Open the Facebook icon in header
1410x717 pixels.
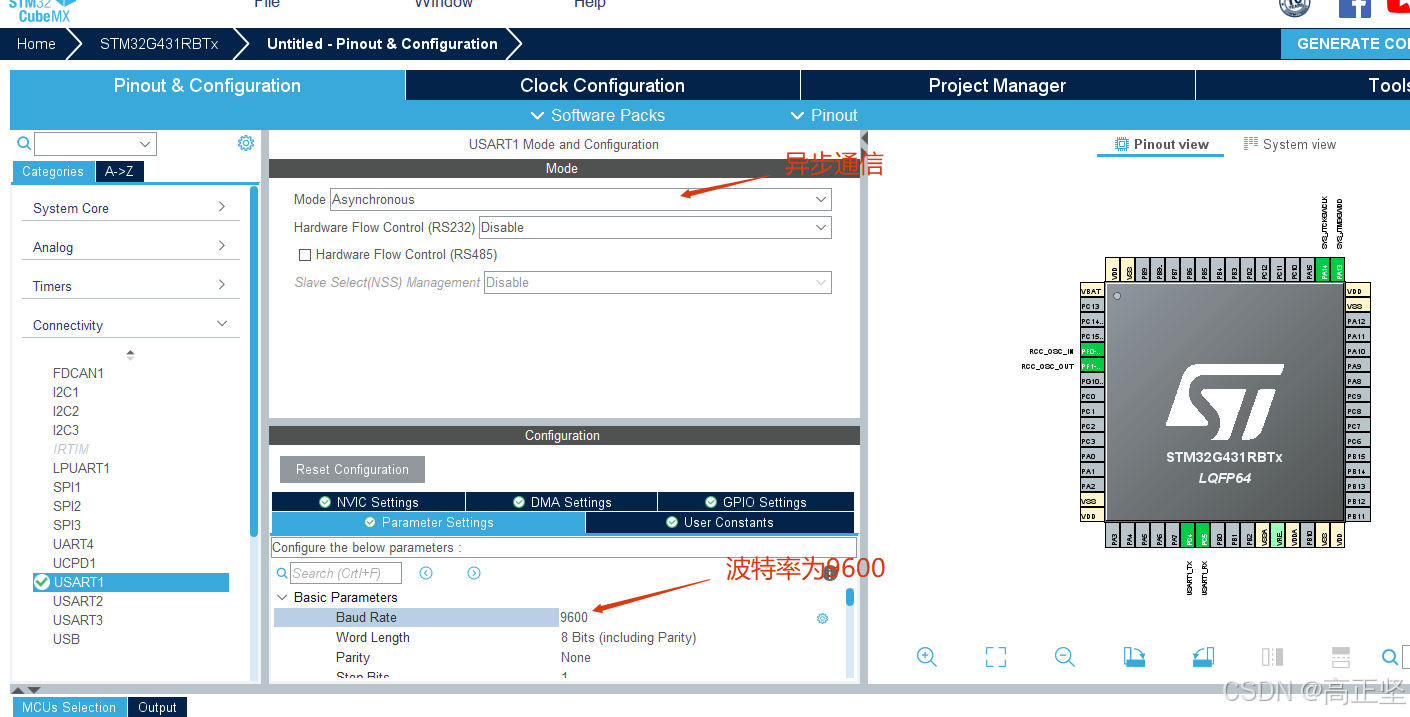1355,7
